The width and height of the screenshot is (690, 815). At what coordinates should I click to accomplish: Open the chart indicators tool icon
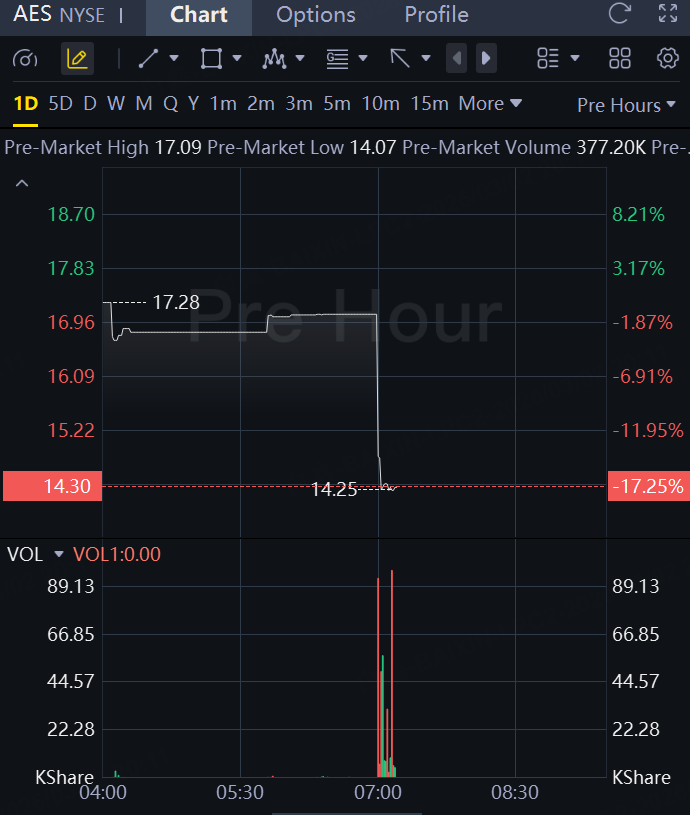tap(274, 58)
